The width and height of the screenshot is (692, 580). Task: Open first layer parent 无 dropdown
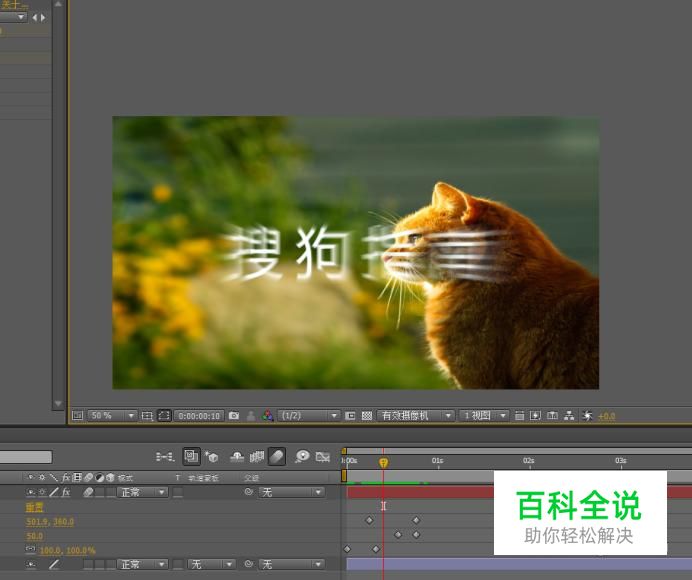(x=292, y=492)
